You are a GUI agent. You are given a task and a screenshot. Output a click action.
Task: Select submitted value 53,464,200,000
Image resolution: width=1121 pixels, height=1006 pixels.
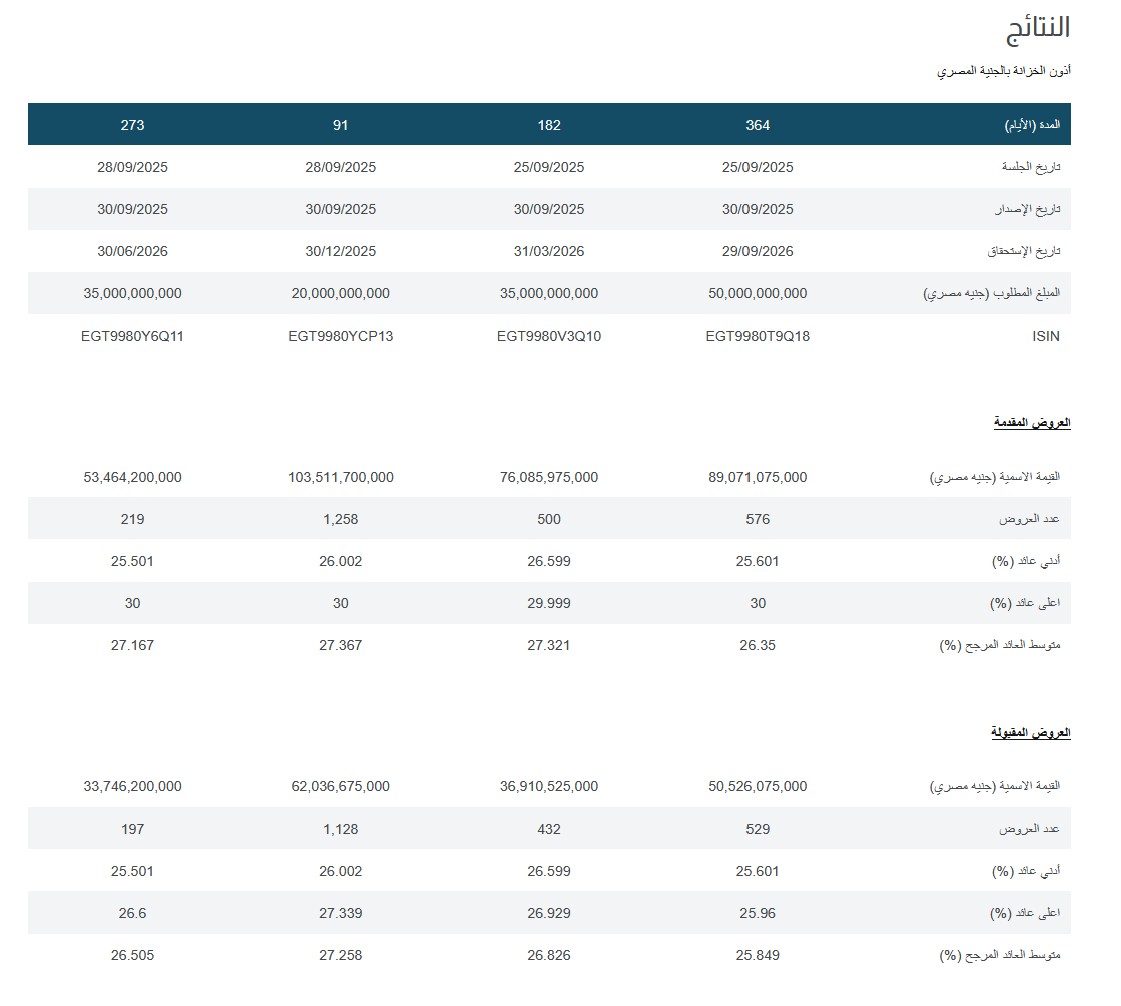click(x=132, y=477)
